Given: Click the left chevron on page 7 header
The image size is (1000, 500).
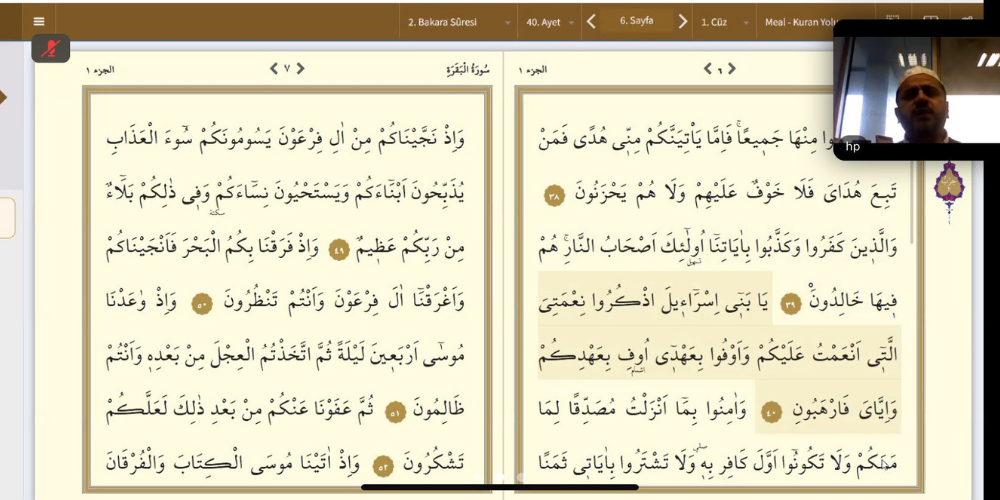Looking at the screenshot, I should click(274, 69).
